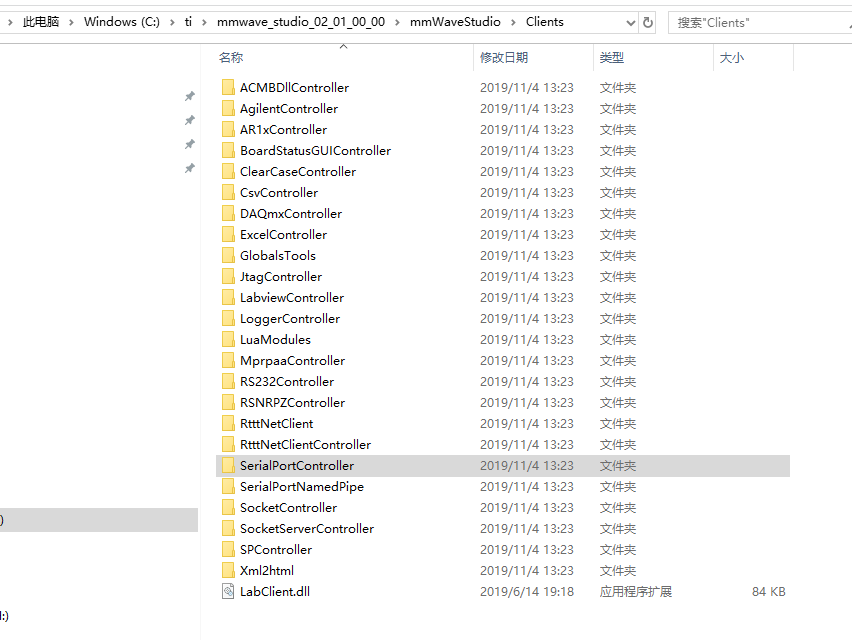Select the LabClient.dll file name
Viewport: 852px width, 640px height.
click(x=275, y=592)
